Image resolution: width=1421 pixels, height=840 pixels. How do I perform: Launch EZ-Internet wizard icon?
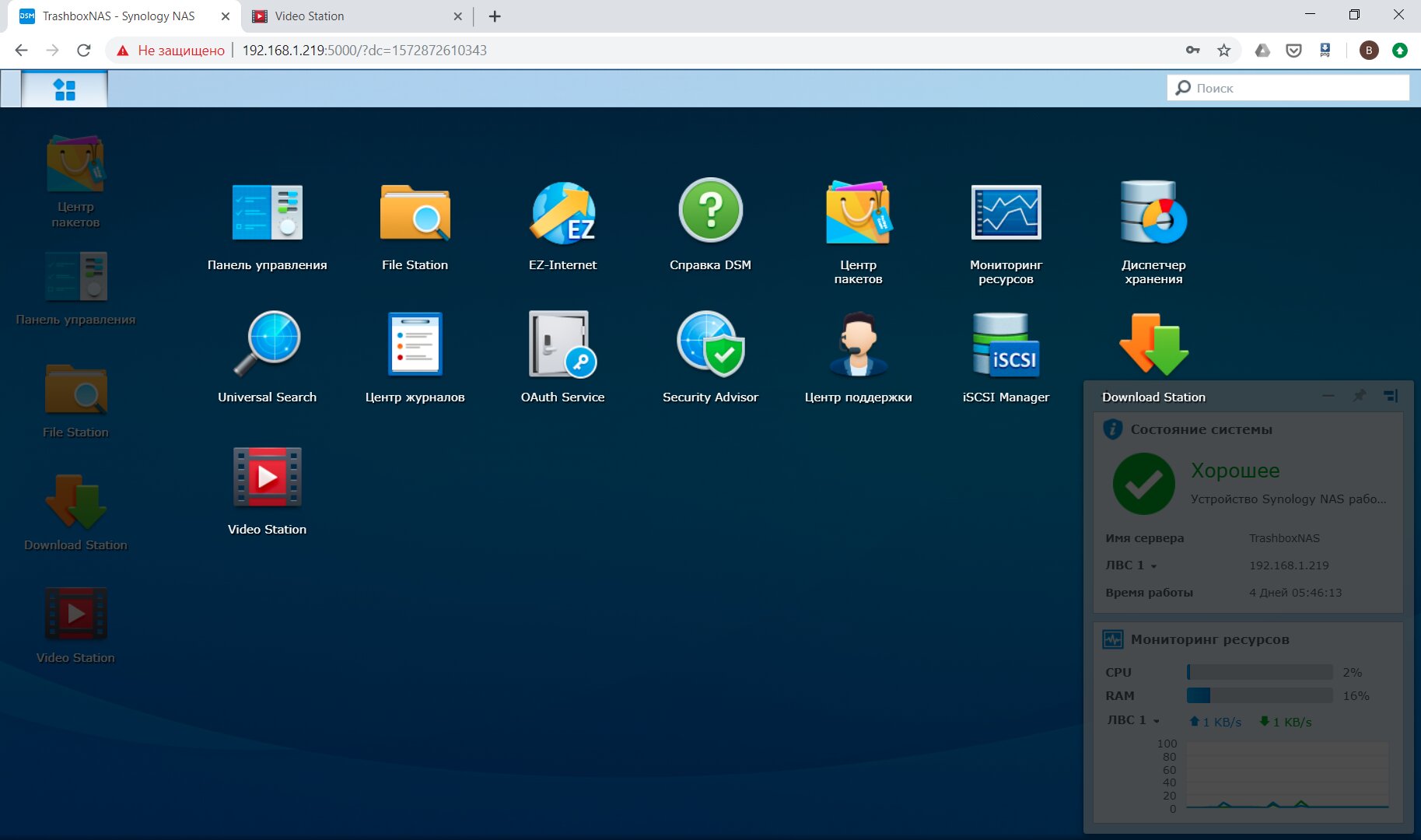point(562,212)
